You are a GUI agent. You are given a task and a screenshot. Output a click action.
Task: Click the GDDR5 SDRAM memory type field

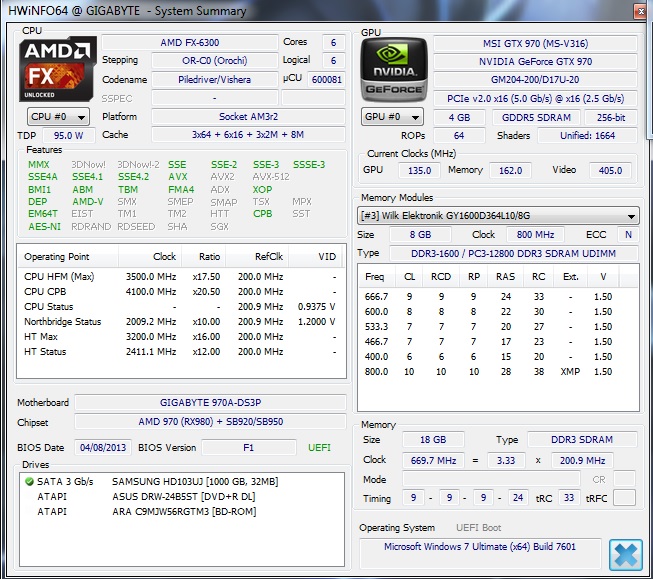click(536, 118)
